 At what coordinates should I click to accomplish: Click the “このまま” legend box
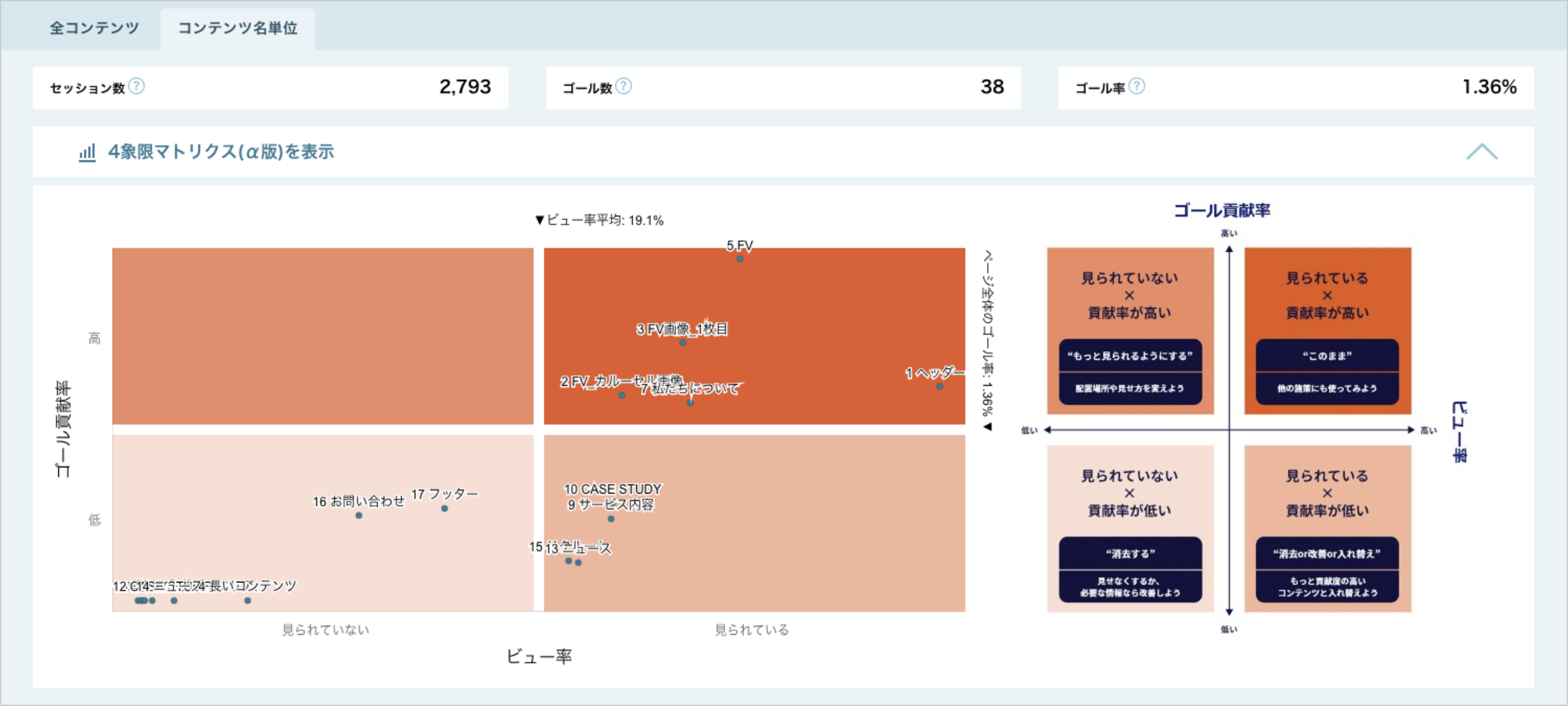[1327, 356]
